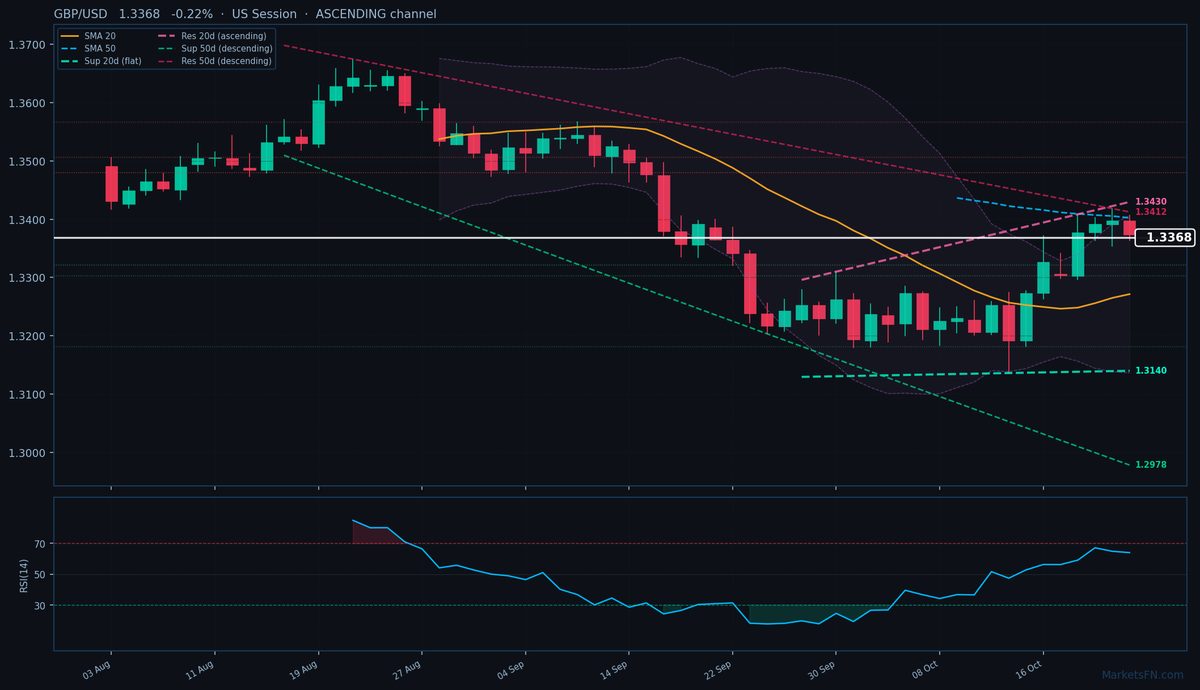
Task: Click the 1.3140 support level label
Action: pos(1151,371)
